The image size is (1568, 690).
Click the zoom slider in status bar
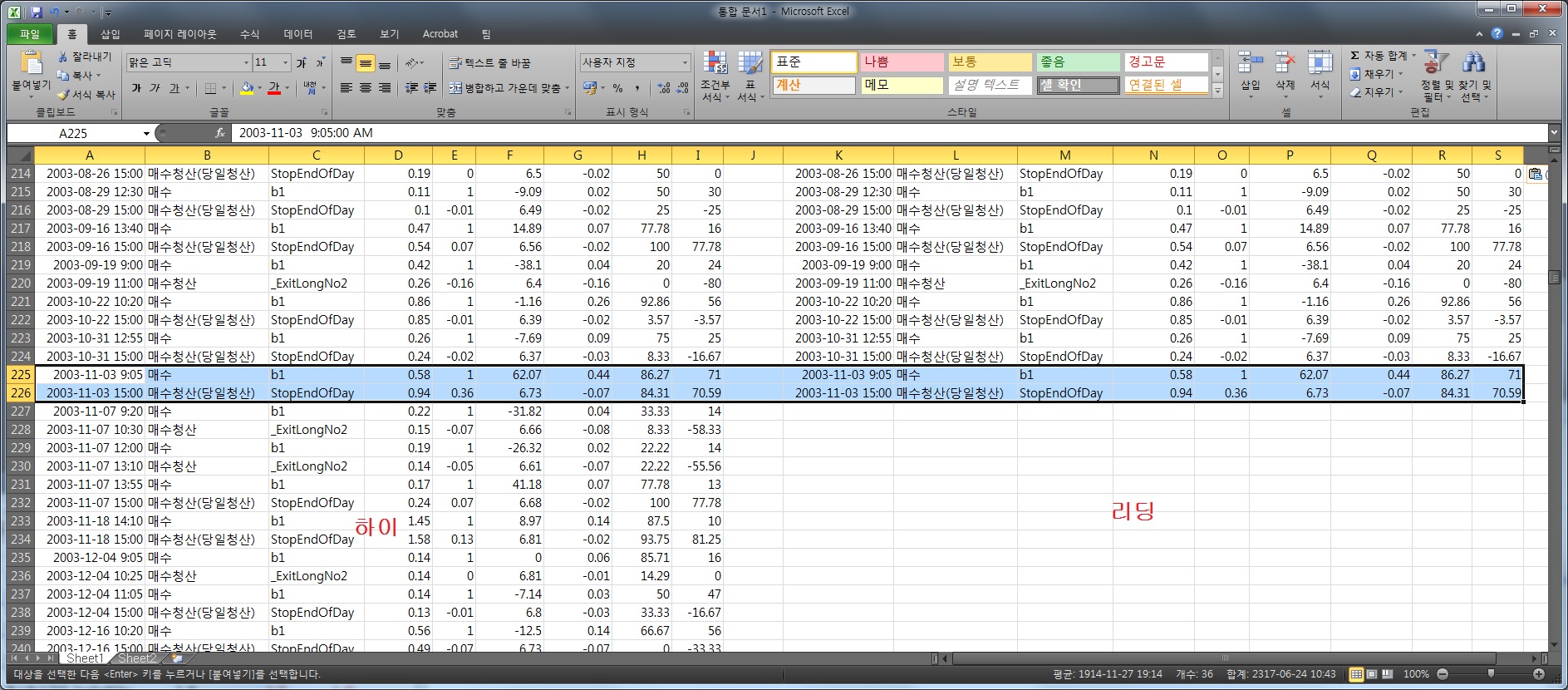coord(1491,674)
